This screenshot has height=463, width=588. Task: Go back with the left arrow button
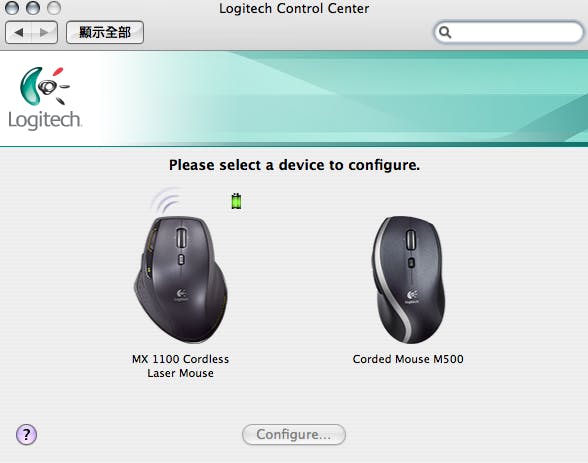(x=19, y=33)
